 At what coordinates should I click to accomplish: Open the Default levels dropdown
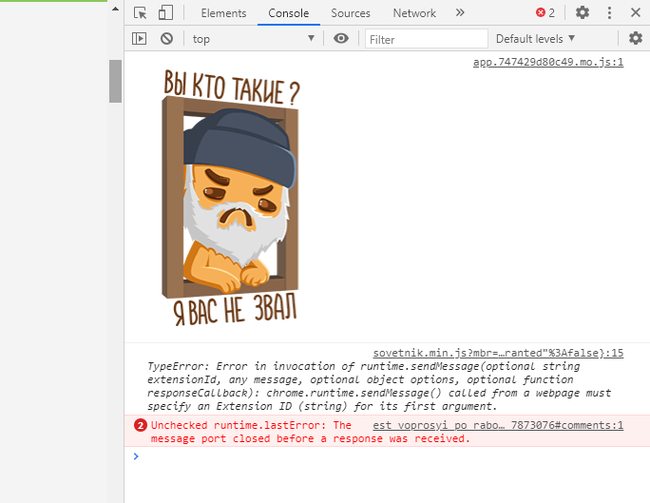(x=535, y=39)
